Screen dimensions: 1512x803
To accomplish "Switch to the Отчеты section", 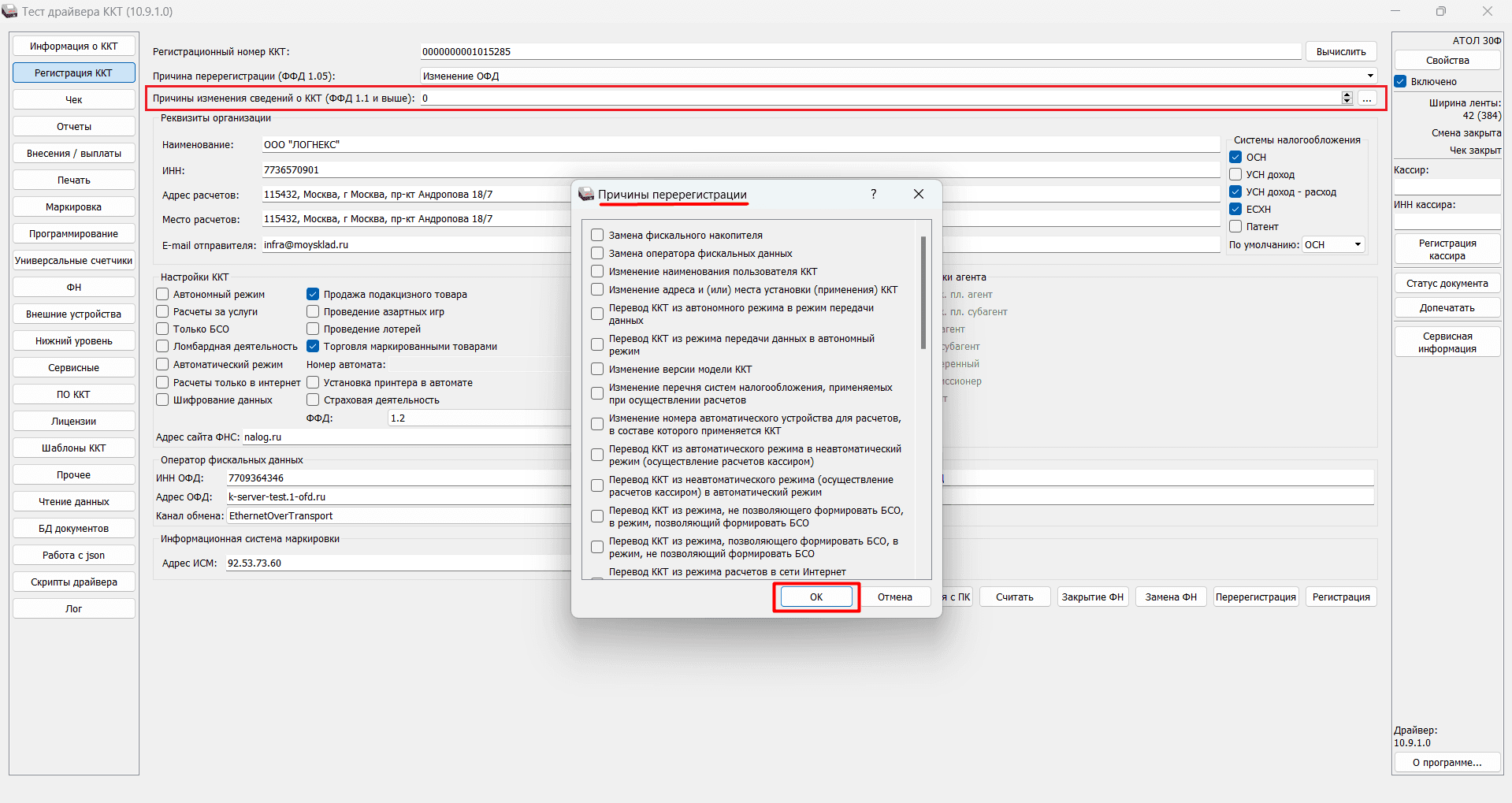I will [74, 127].
